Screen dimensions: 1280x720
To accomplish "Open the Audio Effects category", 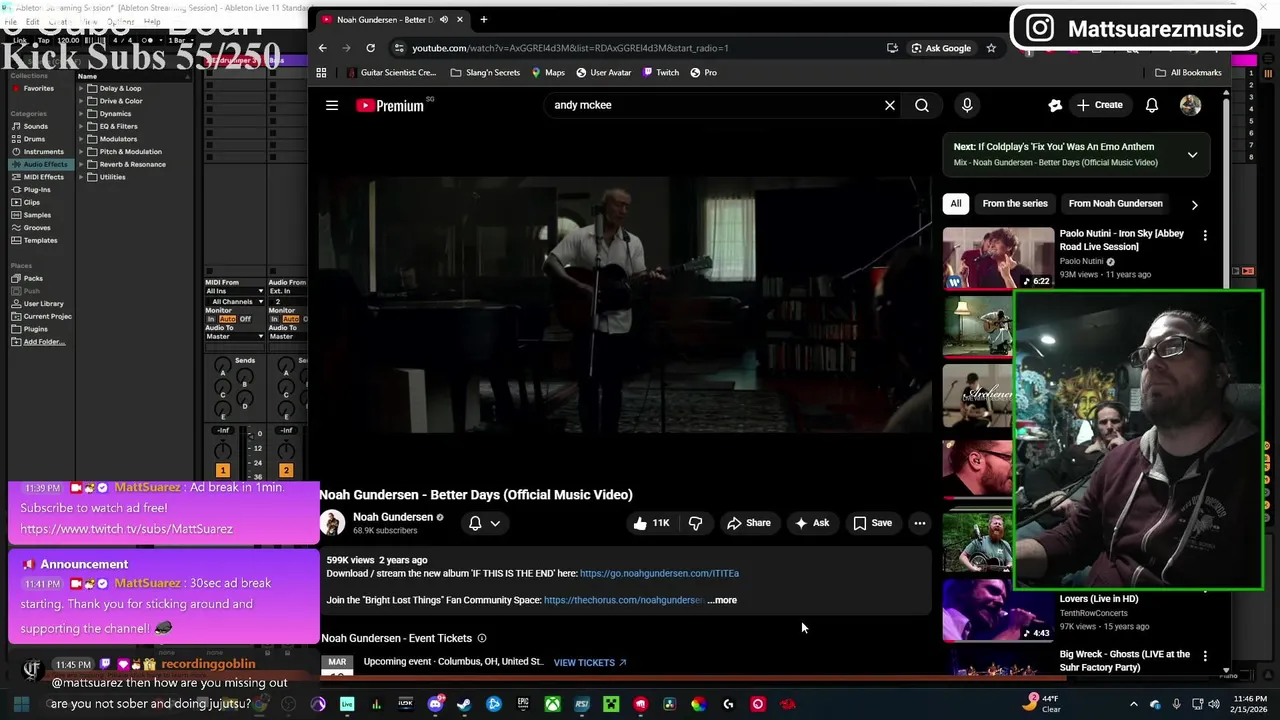I will coord(40,164).
